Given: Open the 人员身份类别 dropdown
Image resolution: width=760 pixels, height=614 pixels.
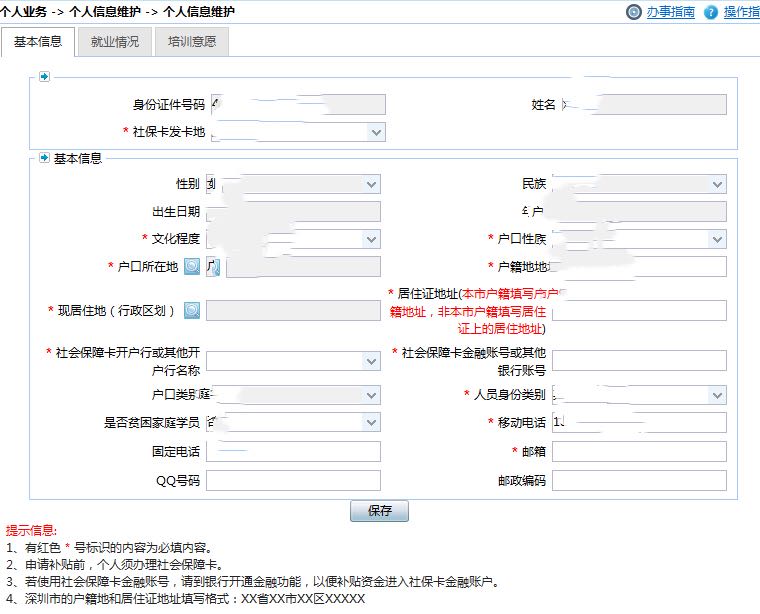Looking at the screenshot, I should coord(717,394).
